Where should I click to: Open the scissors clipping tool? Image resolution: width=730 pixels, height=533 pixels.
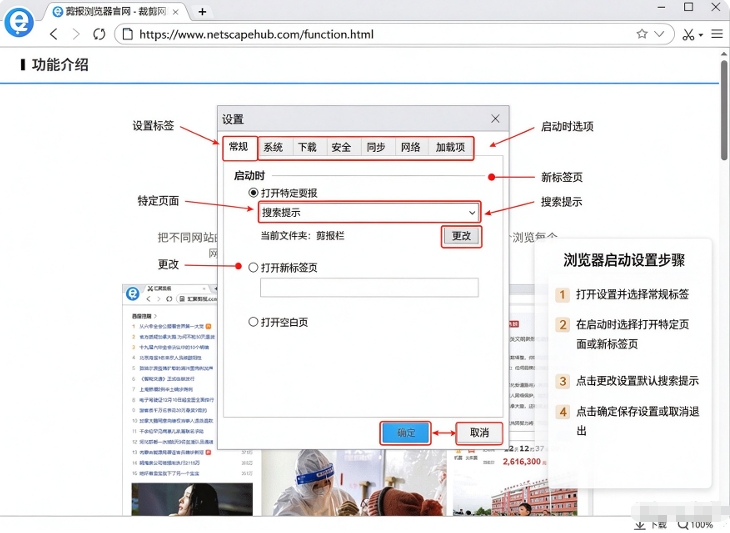tap(688, 34)
